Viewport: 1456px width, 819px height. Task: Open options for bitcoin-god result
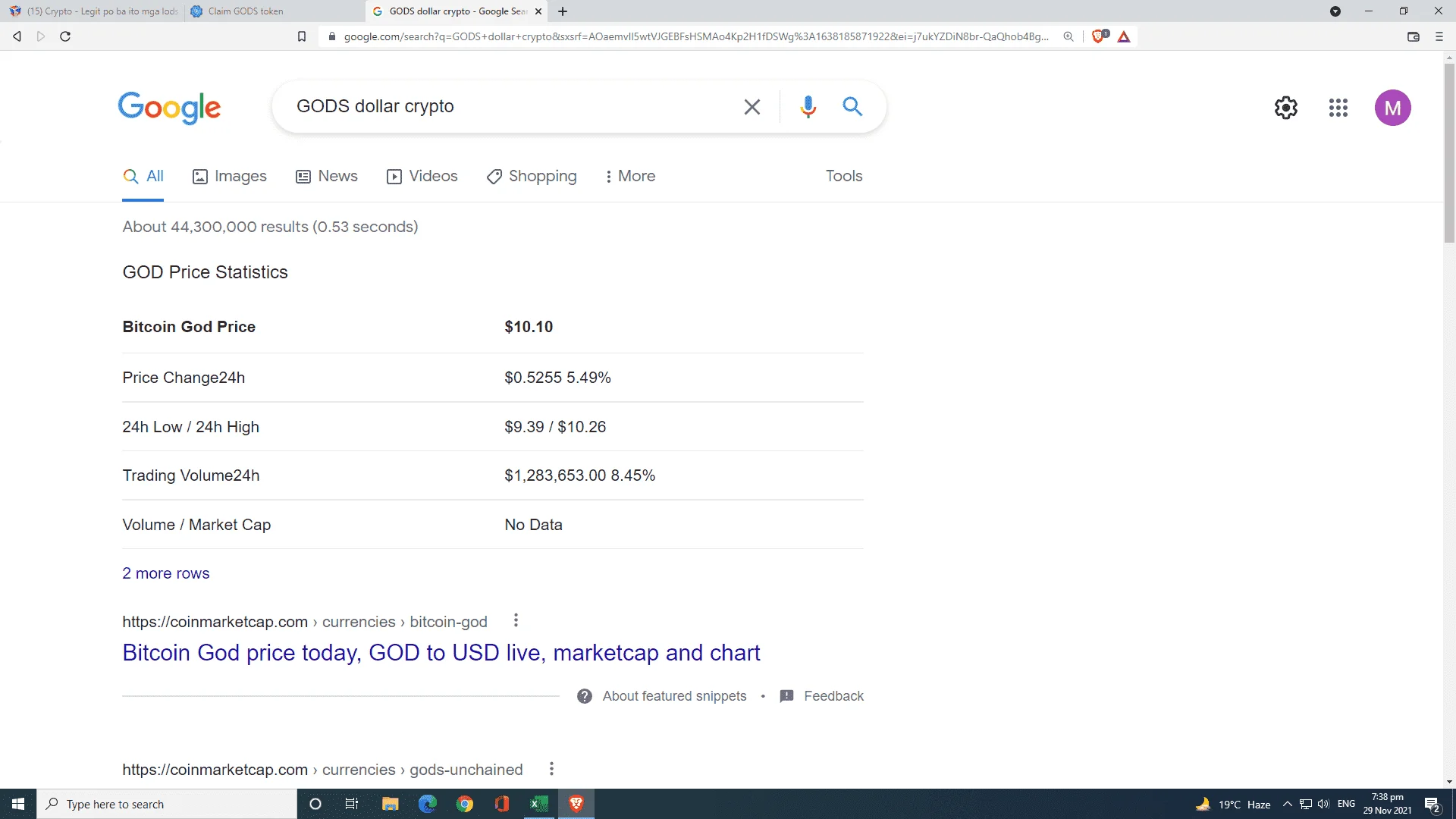516,620
